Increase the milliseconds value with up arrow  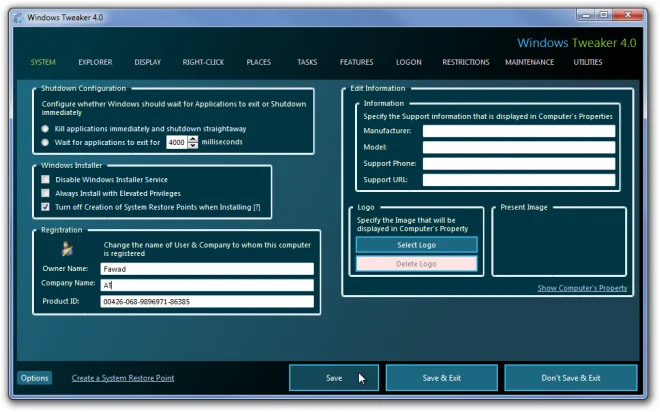(193, 139)
